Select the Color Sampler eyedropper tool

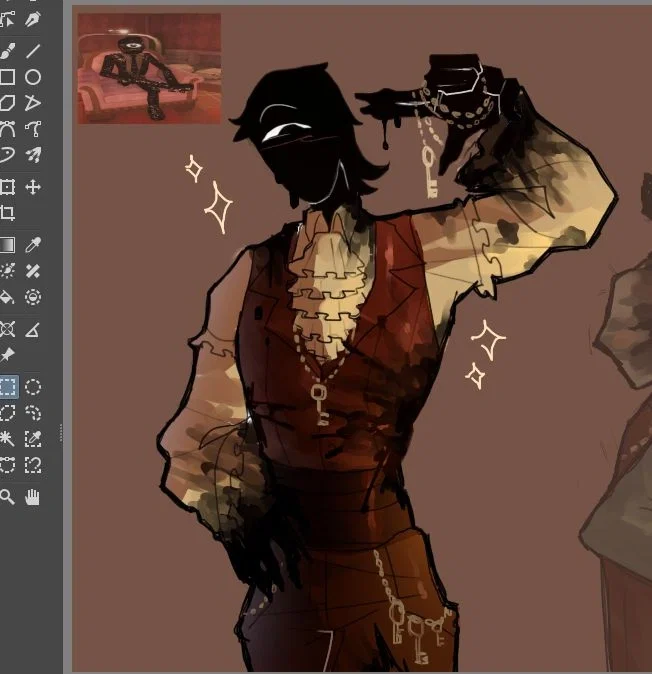(33, 245)
